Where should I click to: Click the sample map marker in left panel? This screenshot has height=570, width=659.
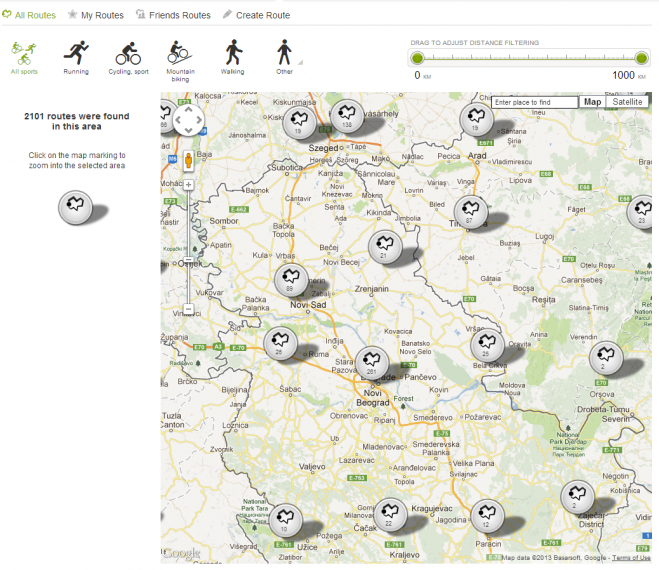(75, 208)
